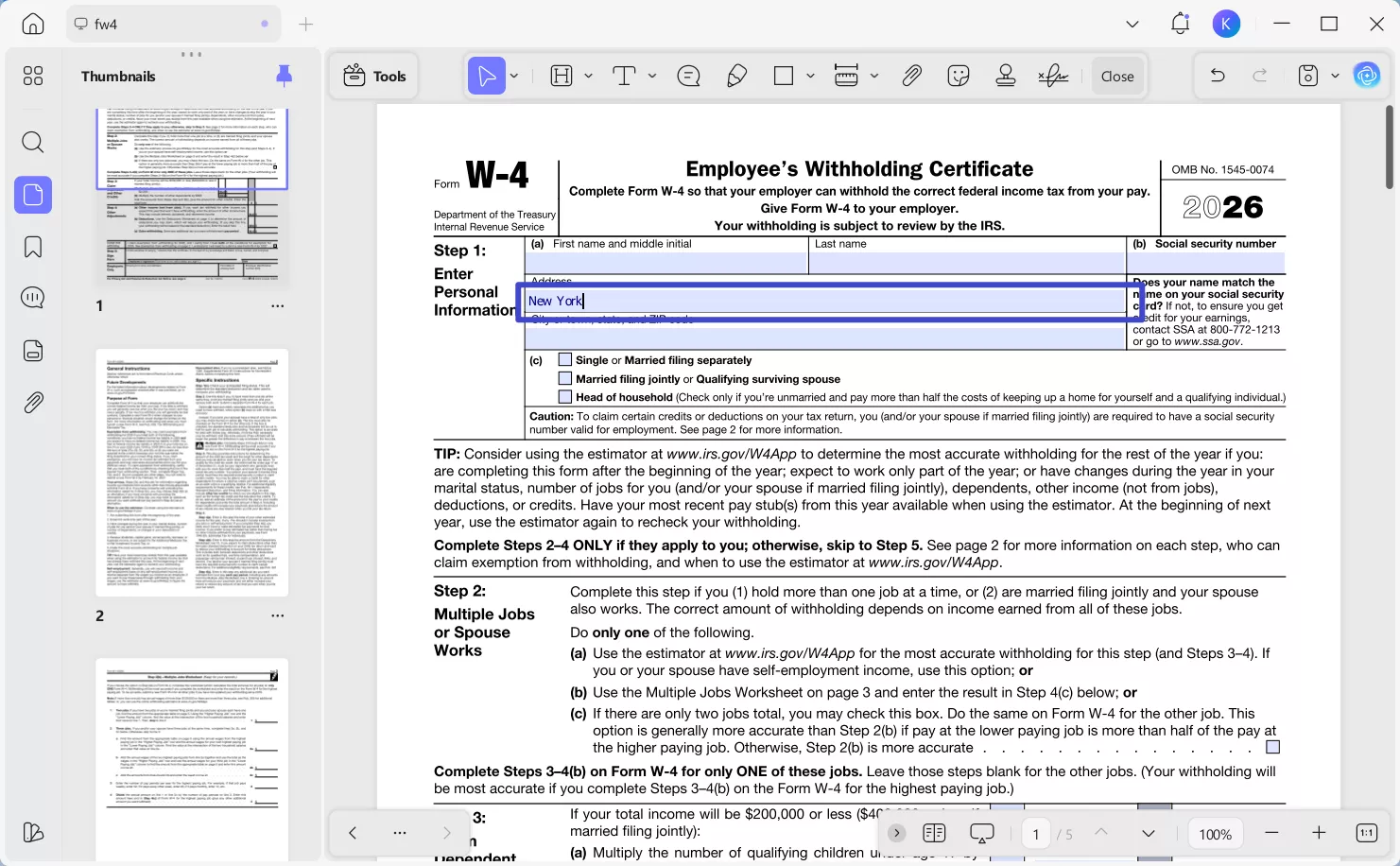Click the attachment paperclip icon in toolbar
Screen dimensions: 1400x866
click(x=911, y=76)
